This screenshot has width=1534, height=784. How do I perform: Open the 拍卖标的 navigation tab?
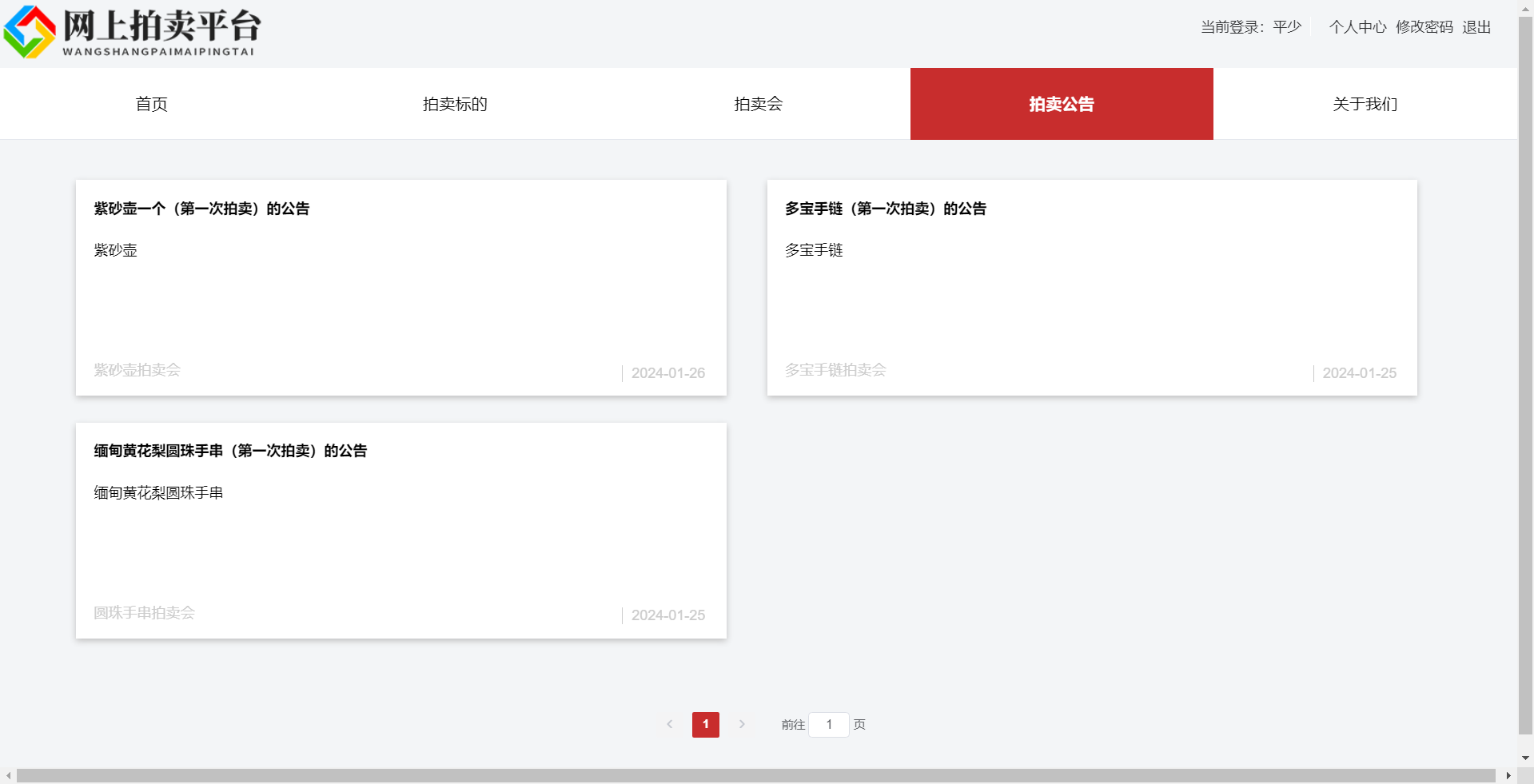click(455, 104)
